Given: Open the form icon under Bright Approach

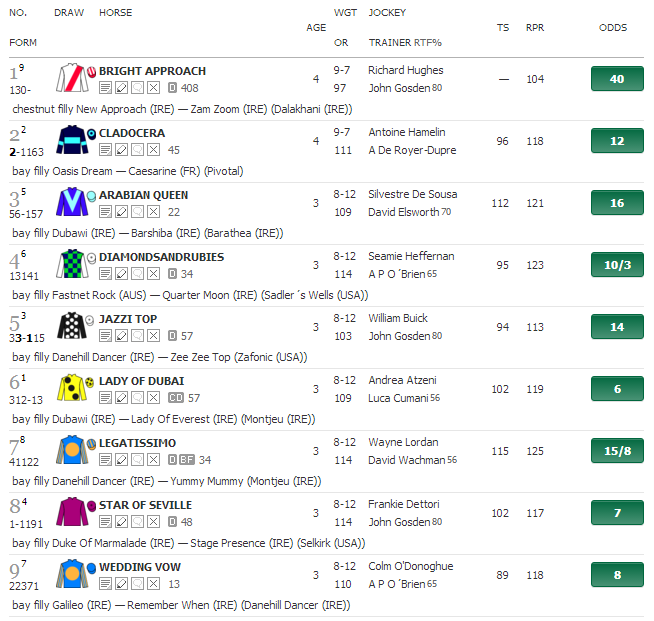Looking at the screenshot, I should pos(105,88).
